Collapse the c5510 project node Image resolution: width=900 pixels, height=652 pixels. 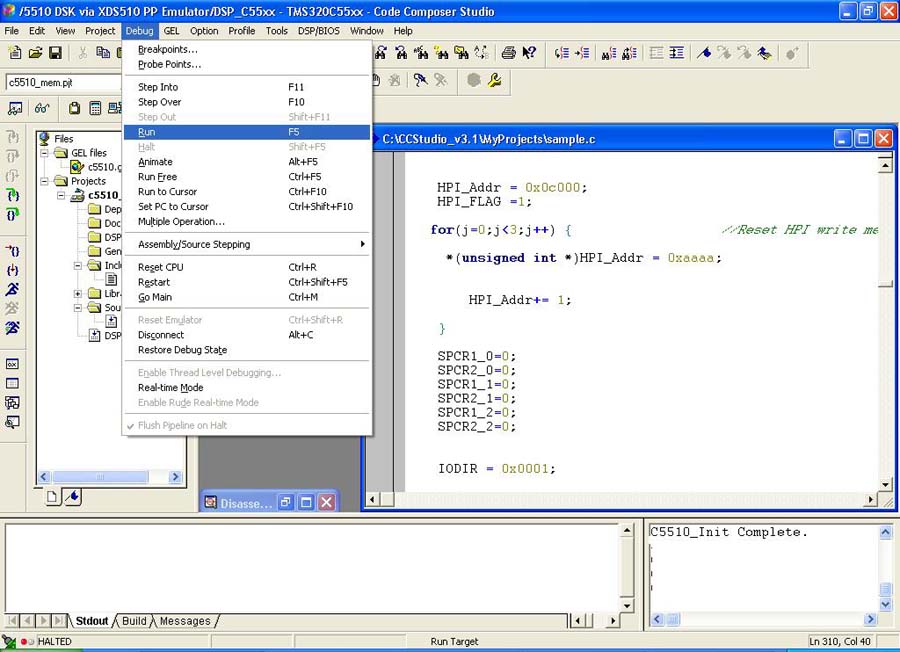[61, 195]
